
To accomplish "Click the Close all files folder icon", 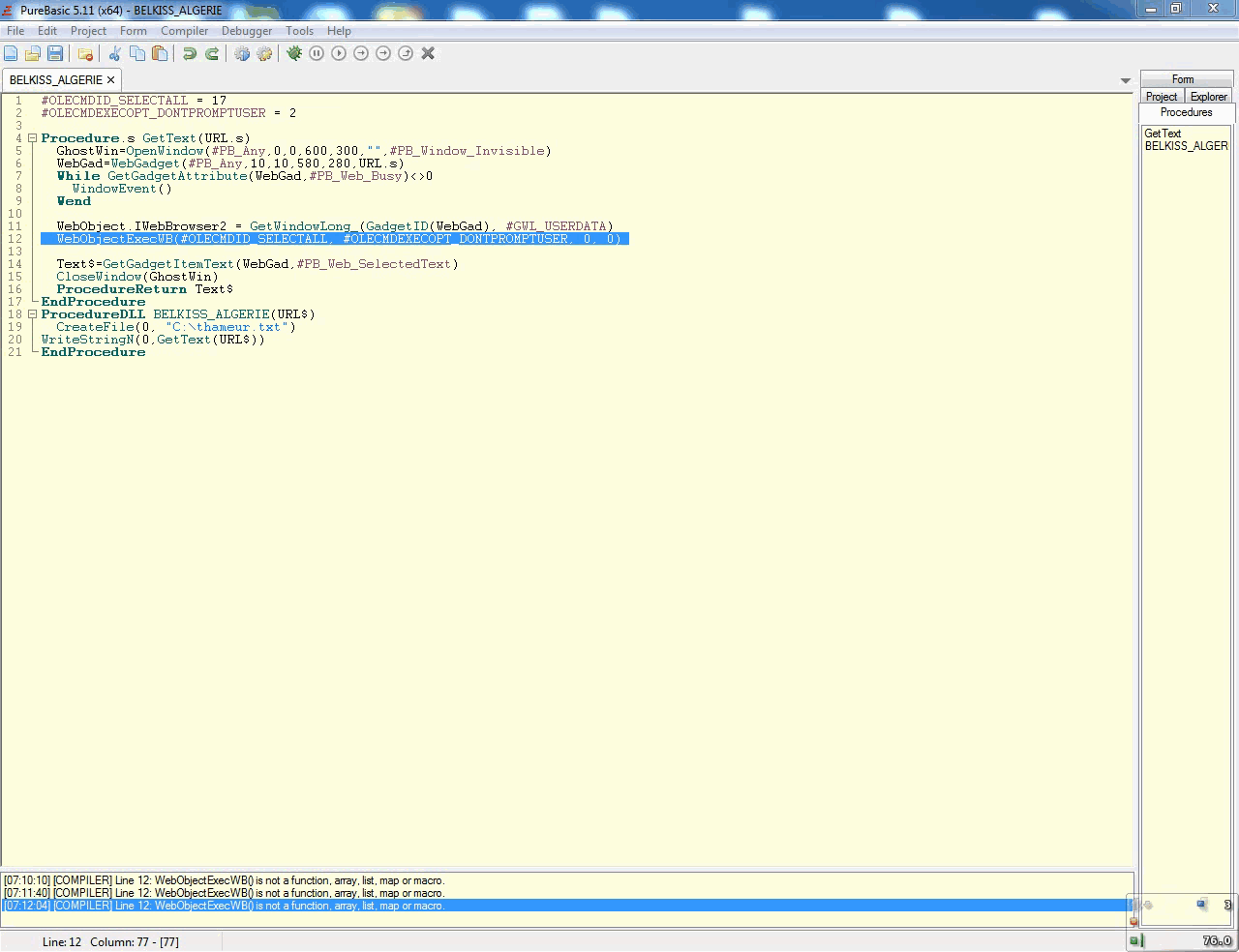I will pos(85,54).
